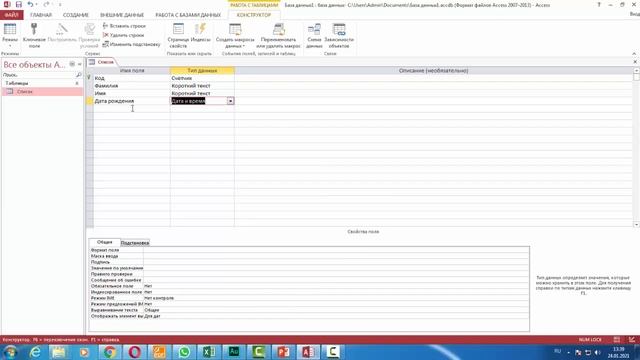Undo the last action in title bar
The height and width of the screenshot is (360, 640).
point(30,4)
